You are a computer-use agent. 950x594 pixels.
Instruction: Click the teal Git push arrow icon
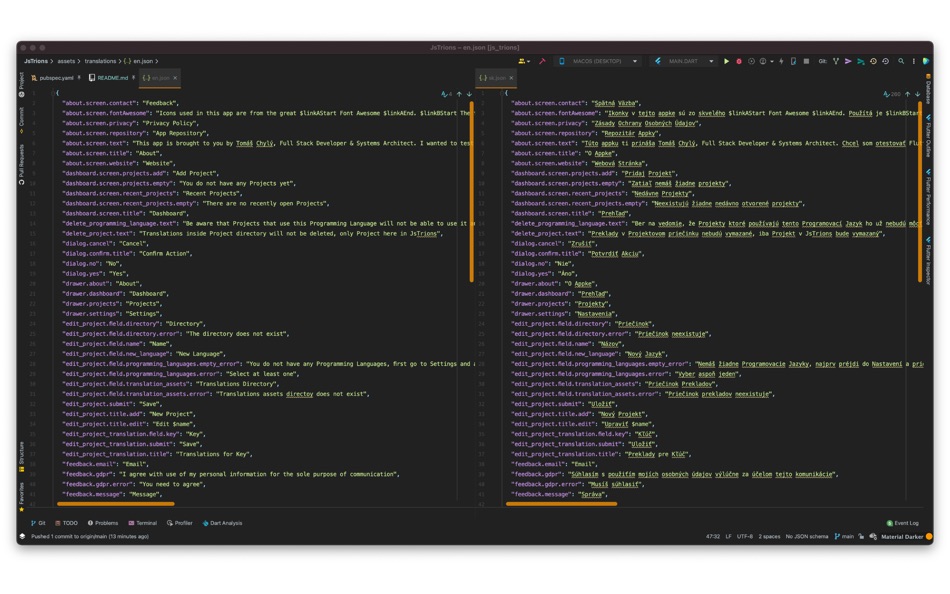click(x=860, y=61)
